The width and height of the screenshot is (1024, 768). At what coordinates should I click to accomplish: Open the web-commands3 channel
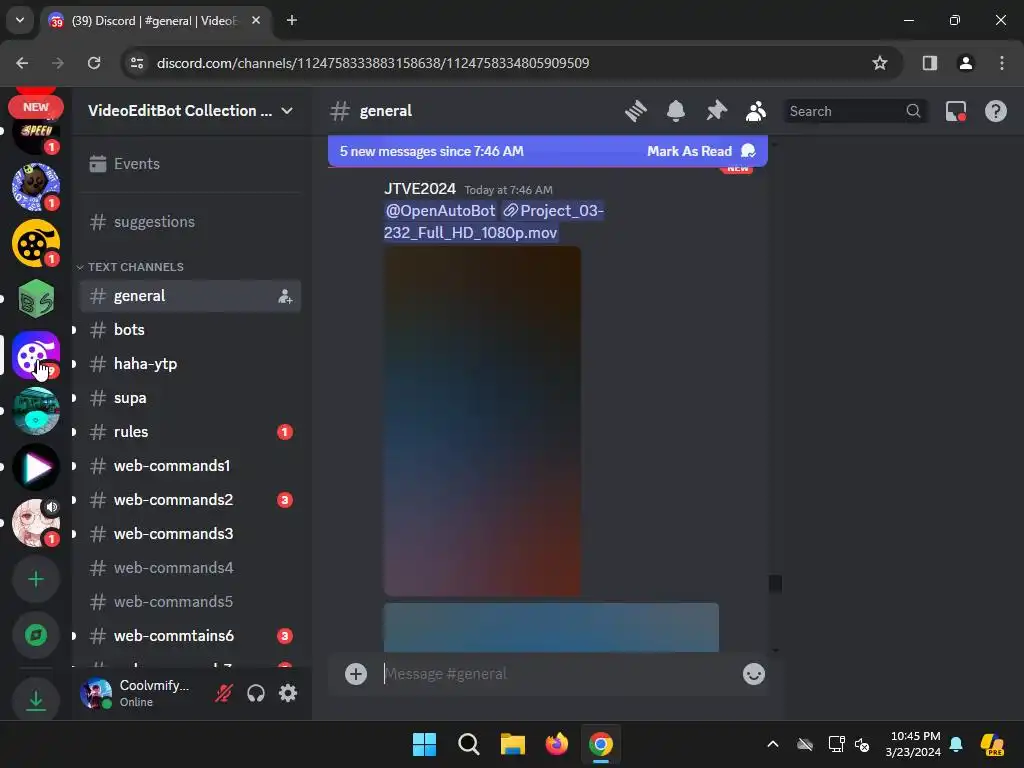coord(190,534)
